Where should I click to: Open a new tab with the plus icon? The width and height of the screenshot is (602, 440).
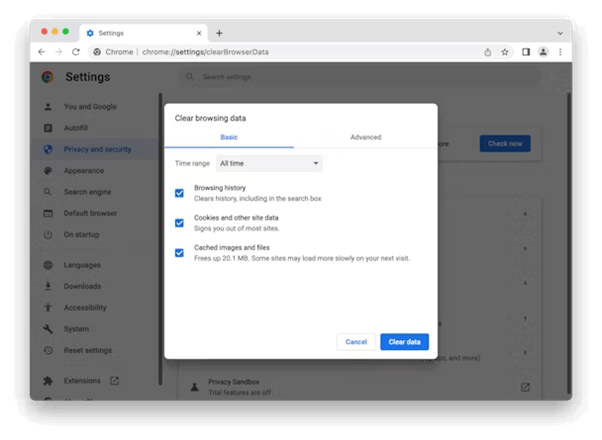pyautogui.click(x=219, y=33)
